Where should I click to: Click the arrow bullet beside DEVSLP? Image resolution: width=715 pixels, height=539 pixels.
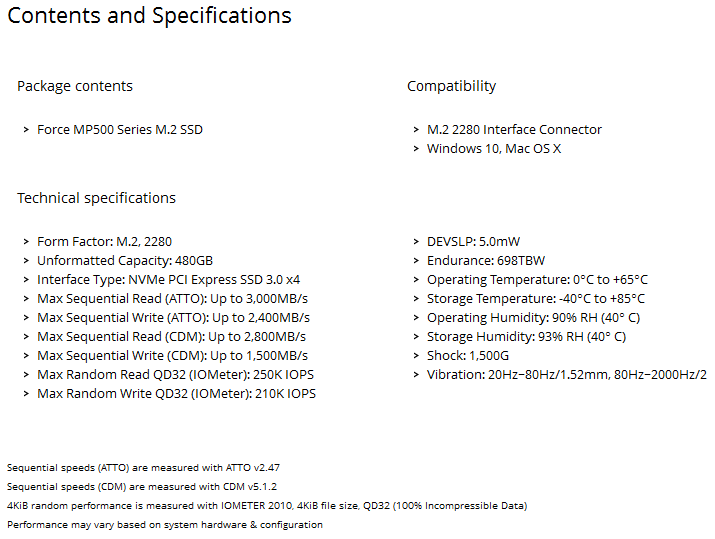pyautogui.click(x=416, y=242)
